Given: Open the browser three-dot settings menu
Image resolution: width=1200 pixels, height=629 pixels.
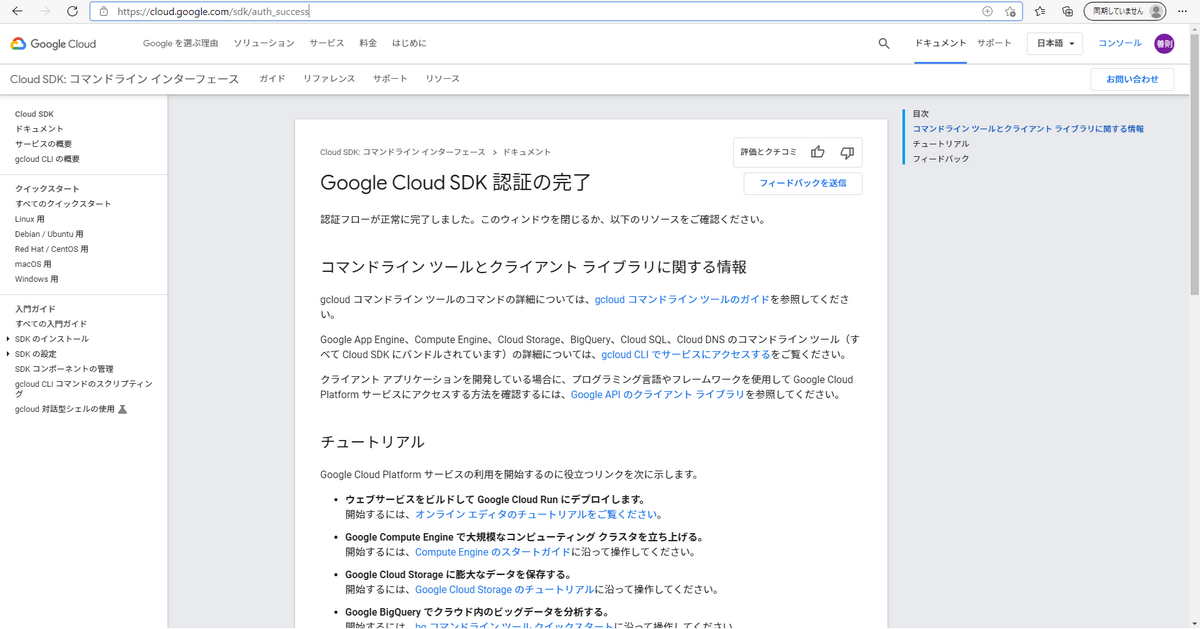Looking at the screenshot, I should pos(1184,11).
